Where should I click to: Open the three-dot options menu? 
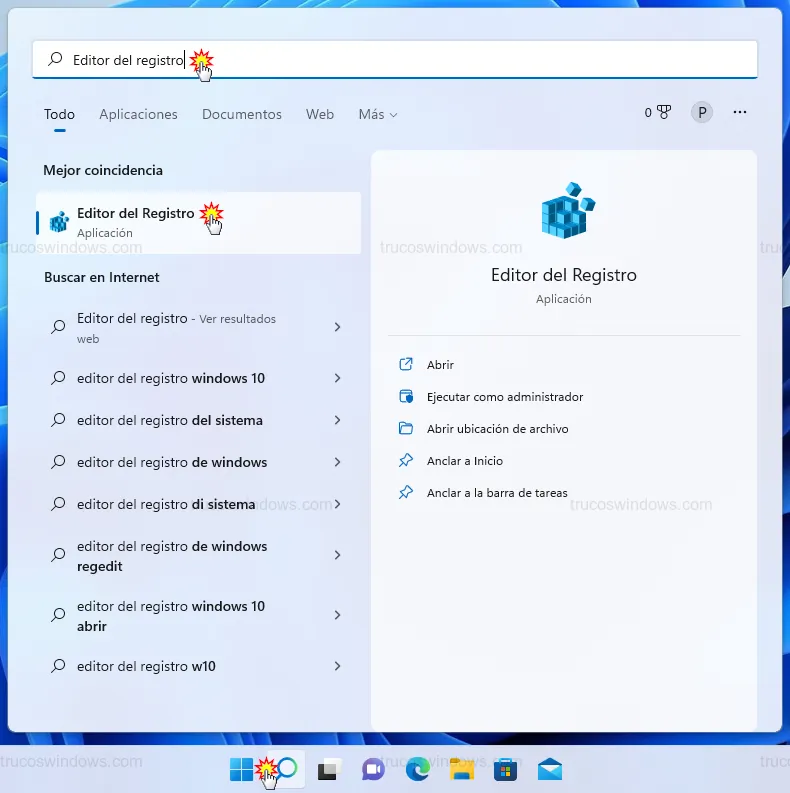coord(740,113)
